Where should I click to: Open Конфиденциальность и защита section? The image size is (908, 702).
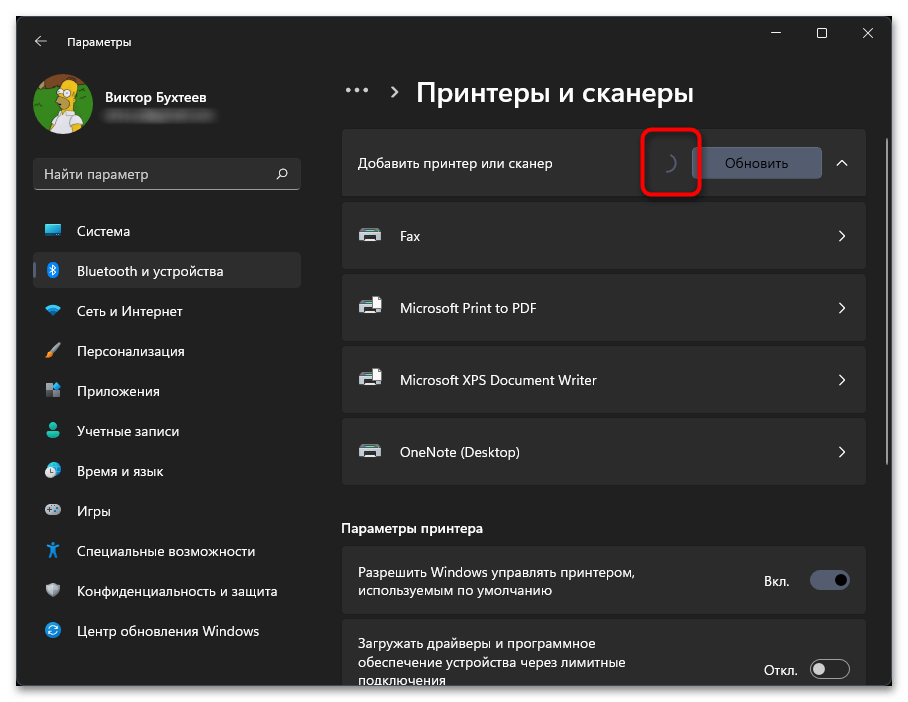click(x=167, y=590)
